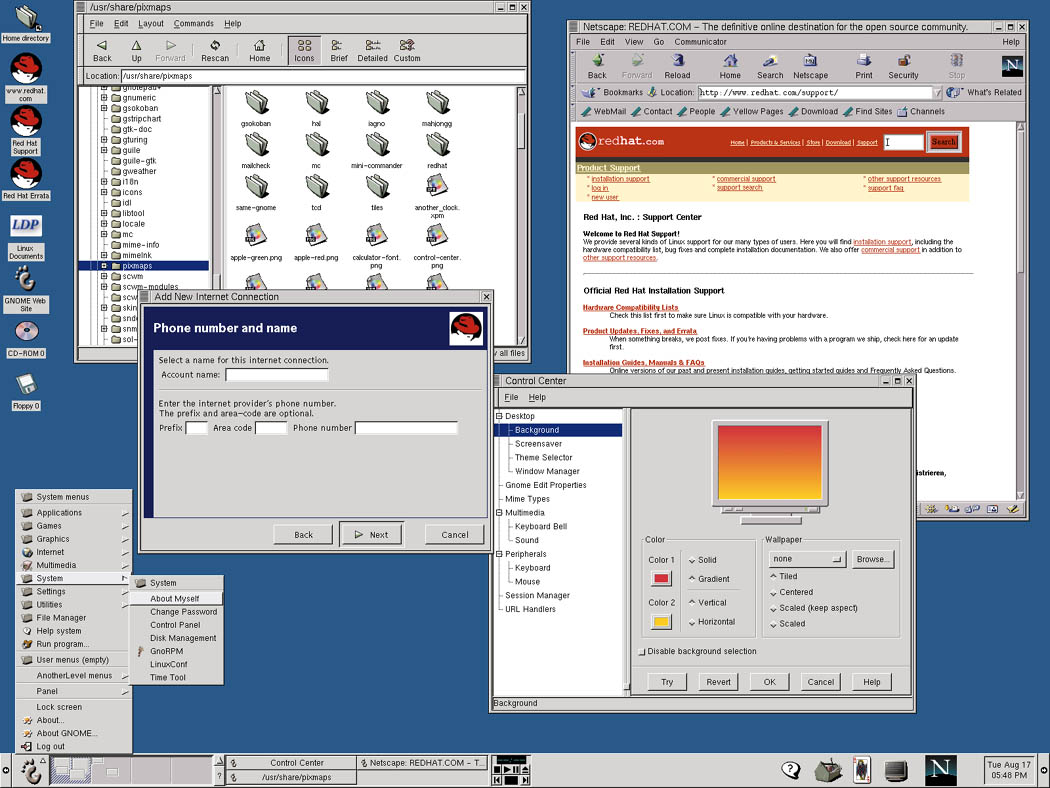Click Netscape Reload toolbar icon
The height and width of the screenshot is (788, 1050).
(677, 66)
